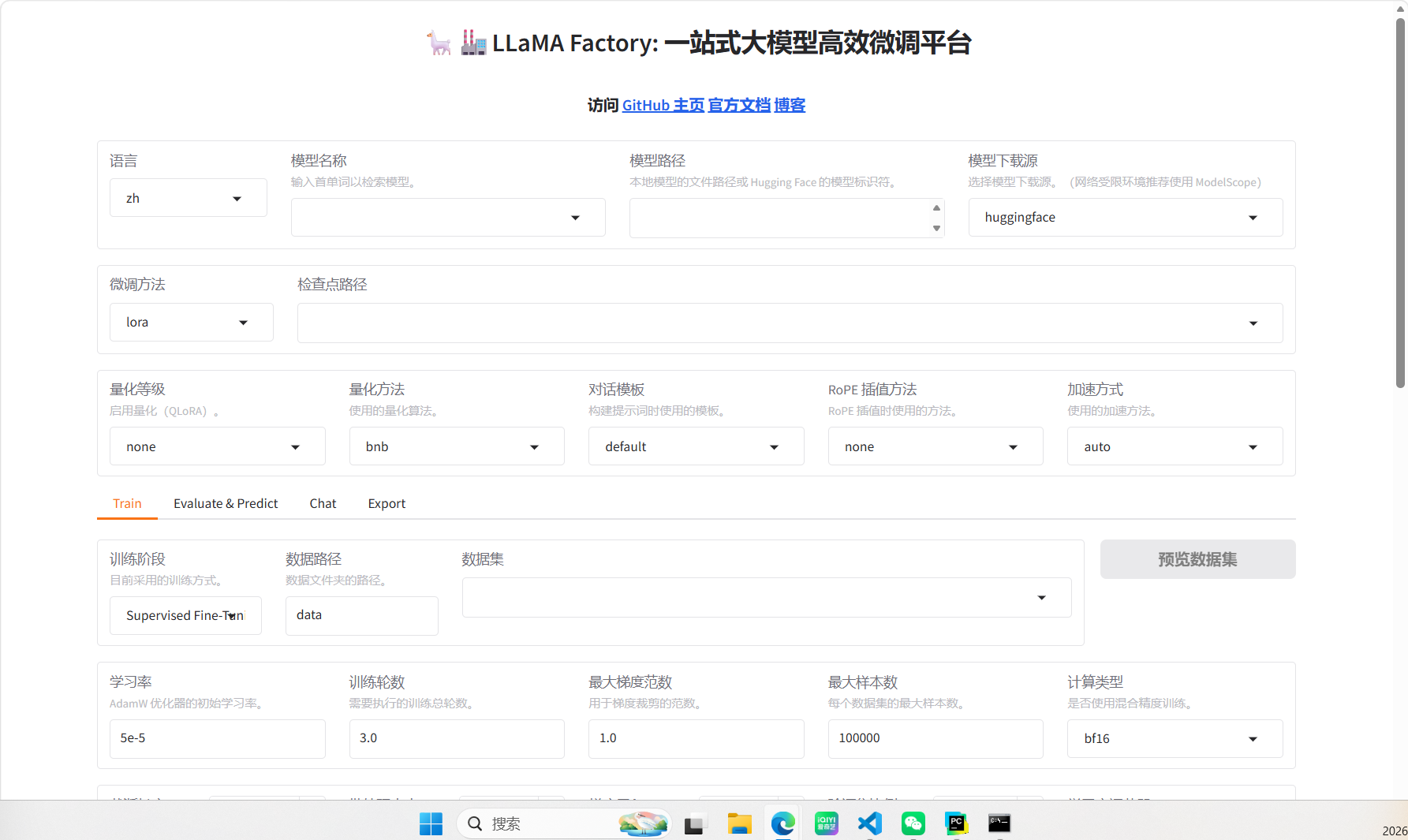Open the 博客 blog link
Screen dimensions: 1408x840
tap(790, 105)
